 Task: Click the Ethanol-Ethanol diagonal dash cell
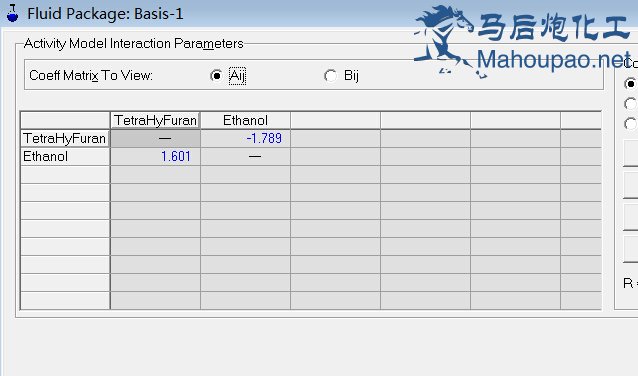245,156
